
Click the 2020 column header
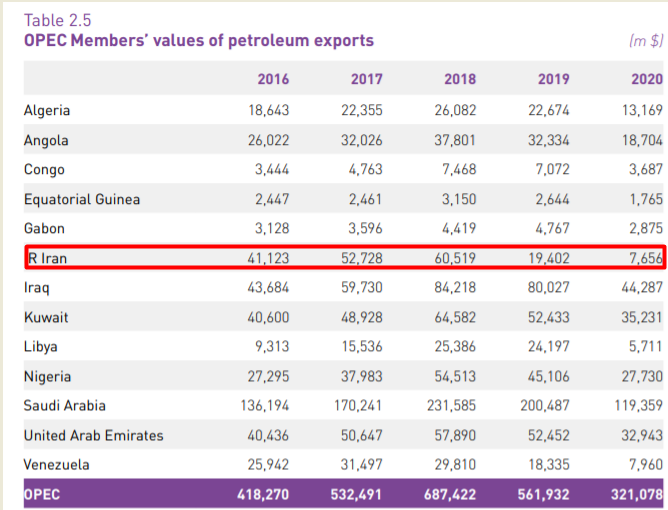tap(647, 79)
